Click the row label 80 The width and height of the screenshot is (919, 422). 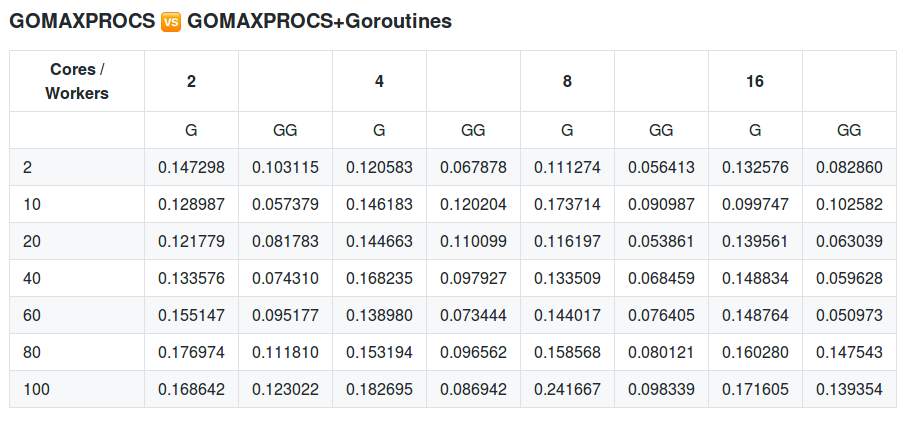tap(32, 352)
